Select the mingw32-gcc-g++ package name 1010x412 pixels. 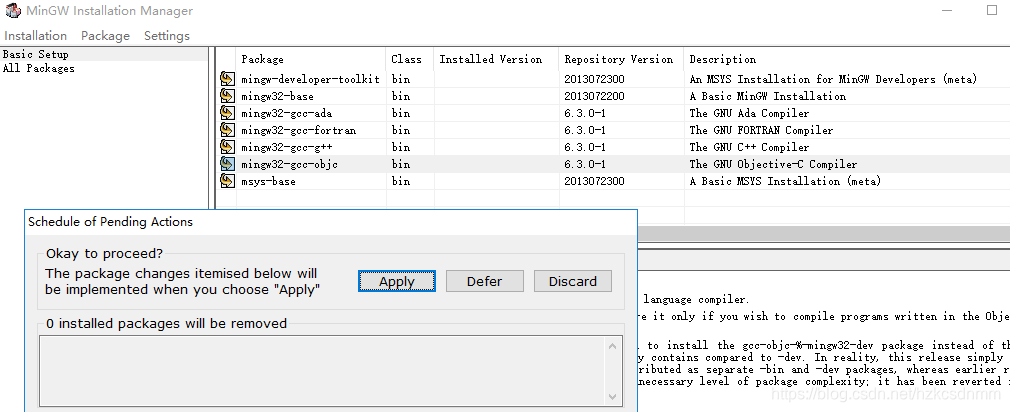[287, 147]
